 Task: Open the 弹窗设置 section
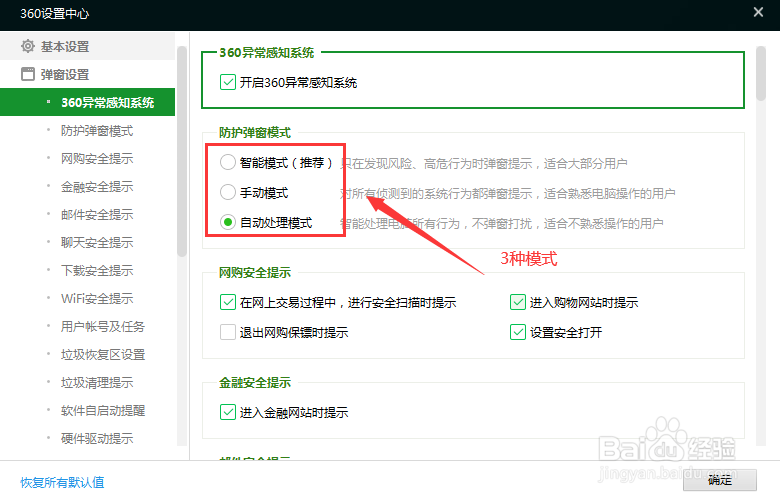pos(88,74)
